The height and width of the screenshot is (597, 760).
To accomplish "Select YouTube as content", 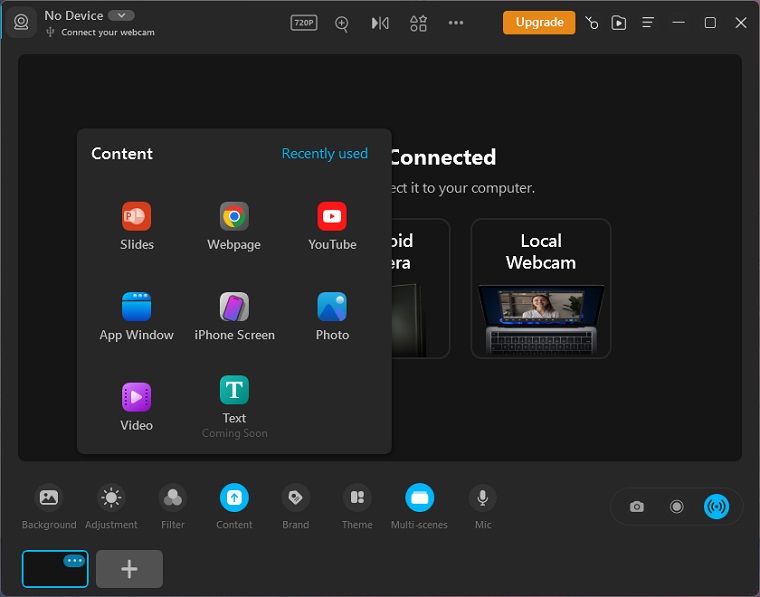I will click(x=332, y=226).
